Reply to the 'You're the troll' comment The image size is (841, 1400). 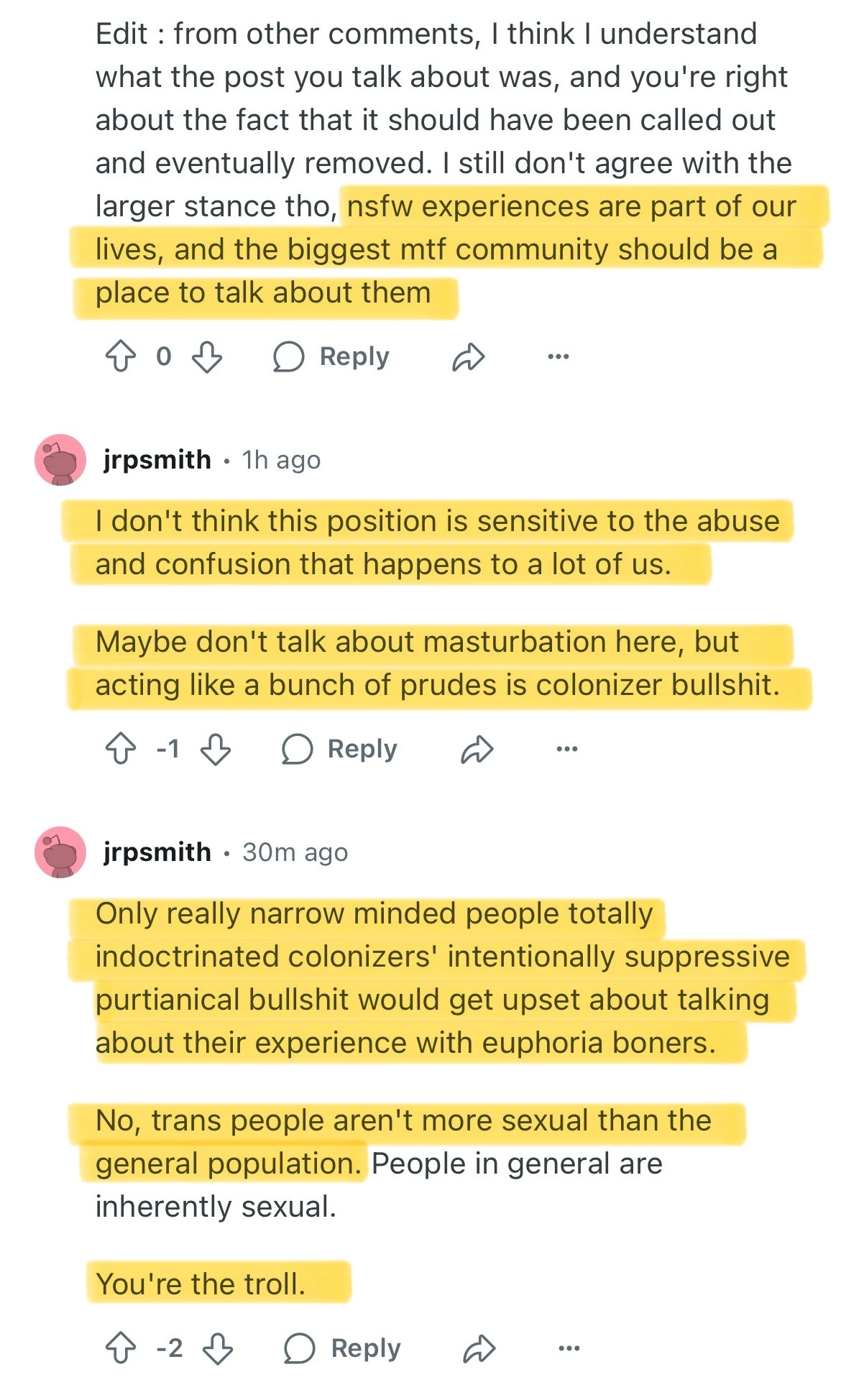pyautogui.click(x=342, y=1348)
